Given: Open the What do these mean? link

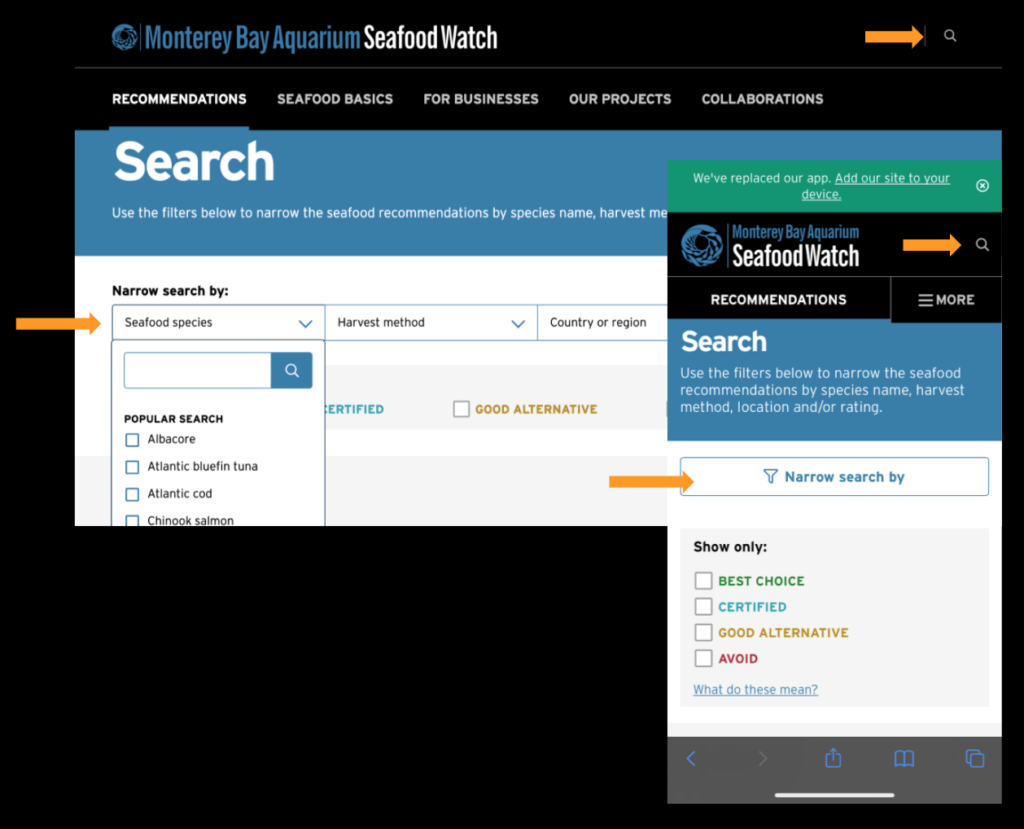Looking at the screenshot, I should pos(755,690).
